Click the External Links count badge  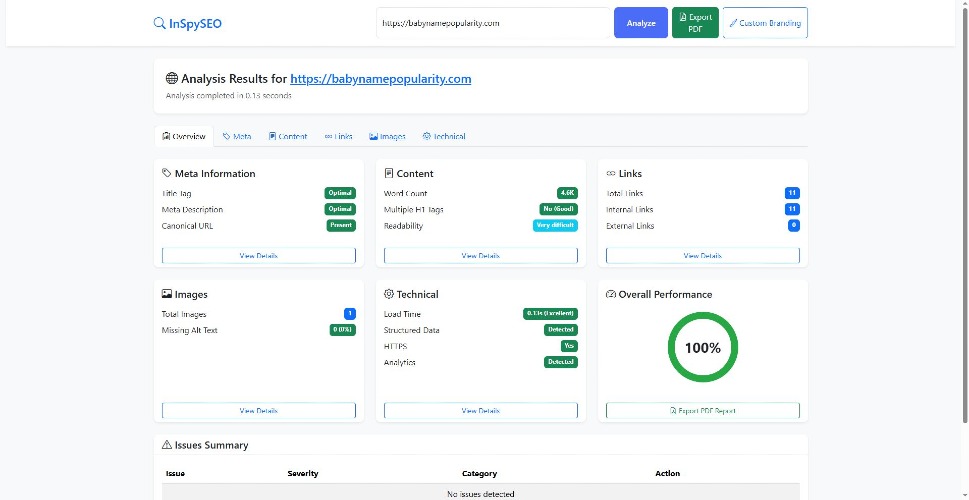(x=794, y=226)
